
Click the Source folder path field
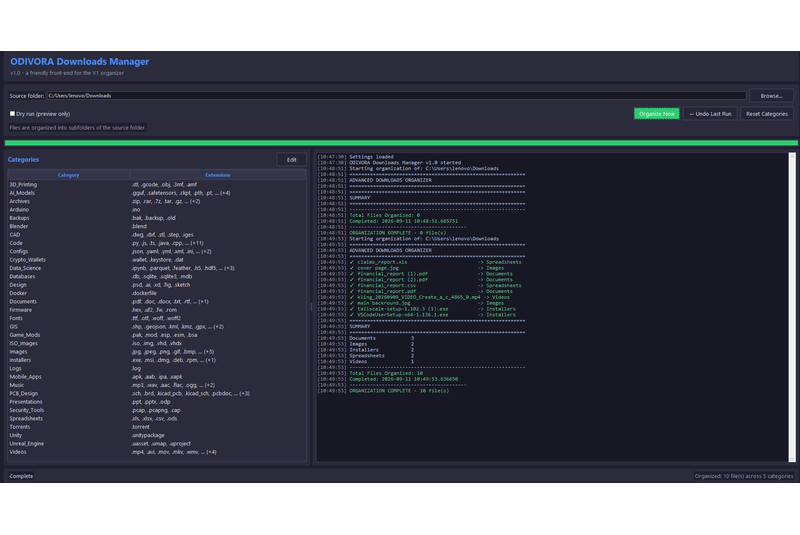click(x=396, y=95)
